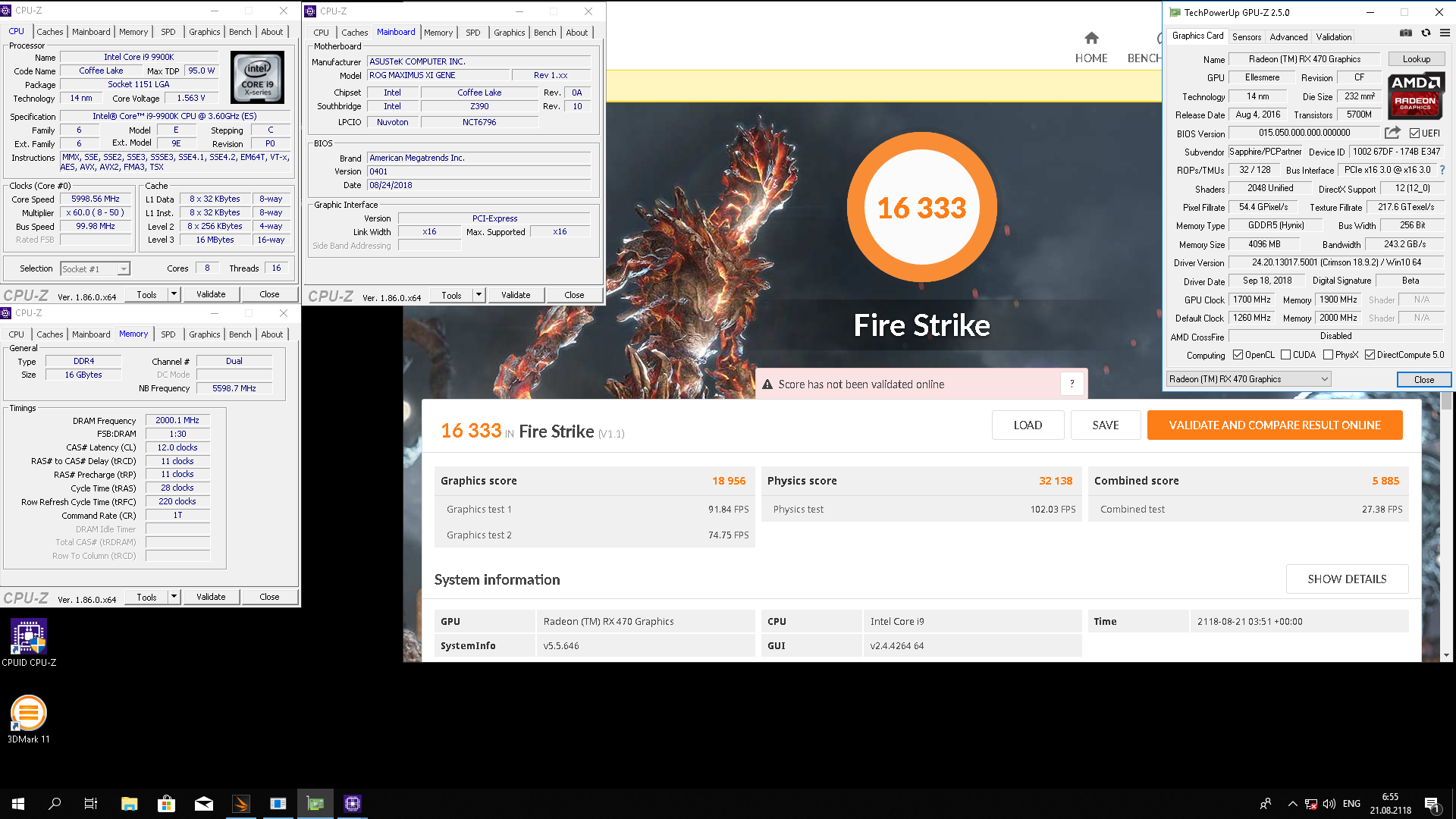Screen dimensions: 1456x819
Task: Toggle the OpenCL checkbox
Action: click(1238, 355)
